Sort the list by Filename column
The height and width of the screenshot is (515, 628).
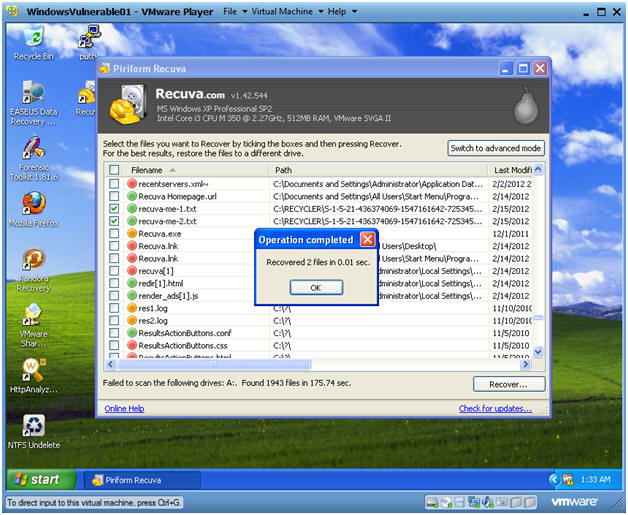(x=196, y=170)
